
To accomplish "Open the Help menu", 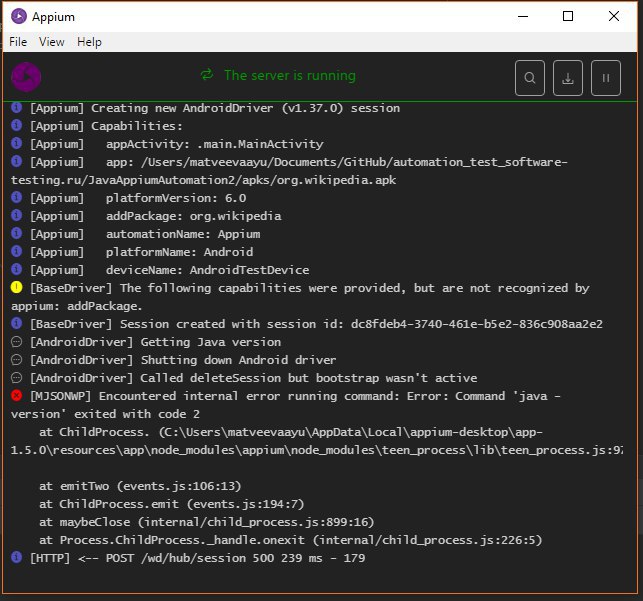I will pyautogui.click(x=89, y=42).
